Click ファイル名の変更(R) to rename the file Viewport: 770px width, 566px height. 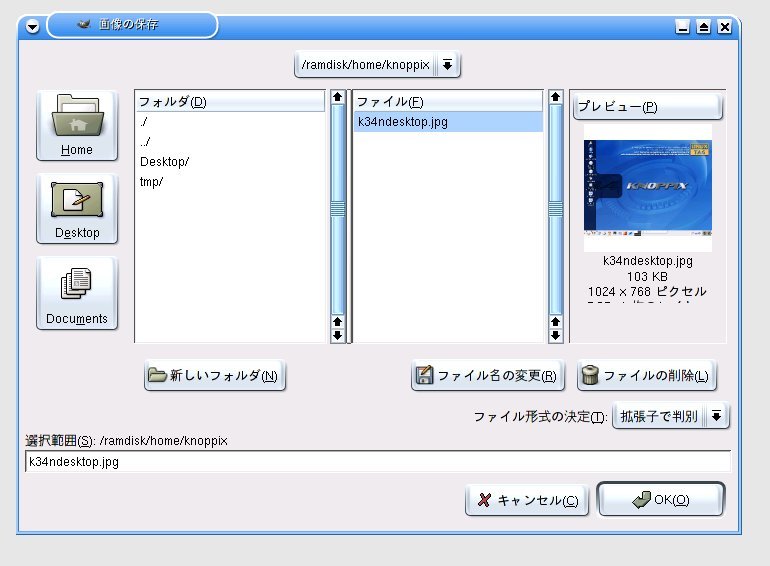click(488, 376)
